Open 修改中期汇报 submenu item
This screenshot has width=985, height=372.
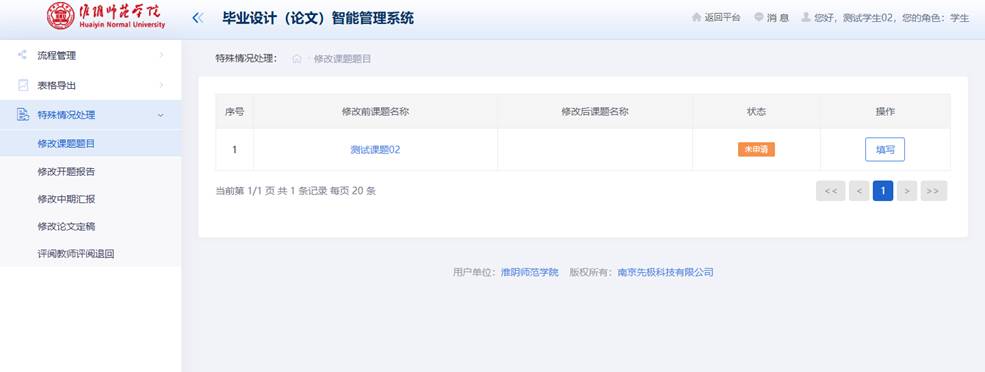point(90,199)
